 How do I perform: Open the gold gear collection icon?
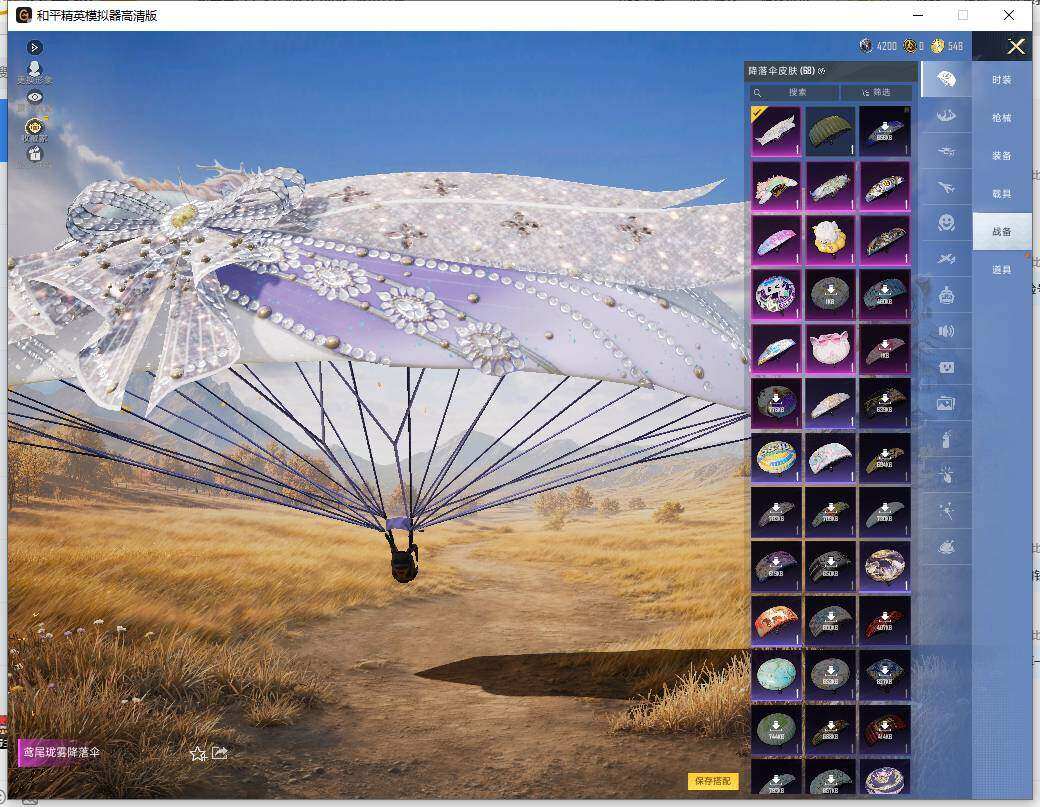tap(34, 127)
